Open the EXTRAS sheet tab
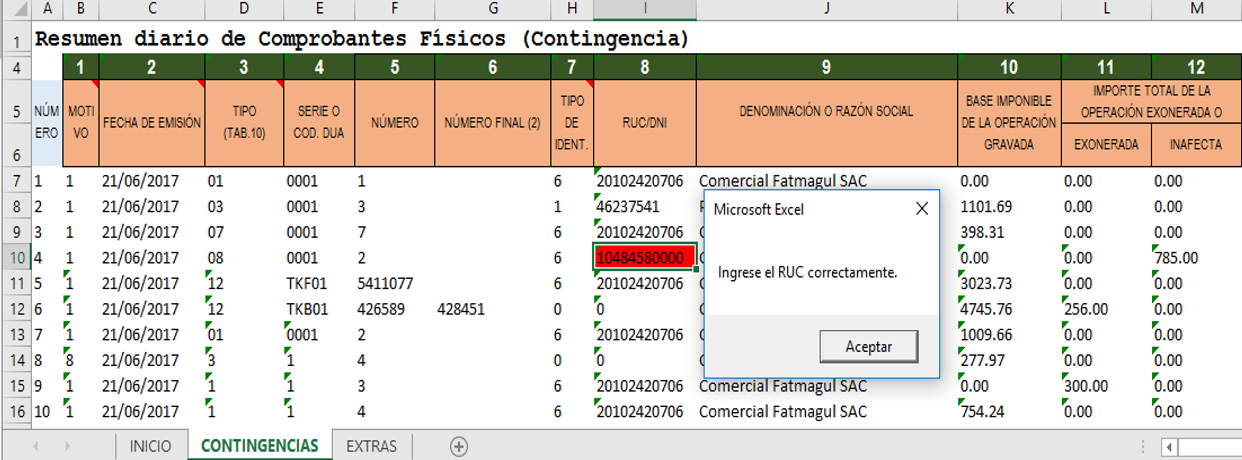 371,446
